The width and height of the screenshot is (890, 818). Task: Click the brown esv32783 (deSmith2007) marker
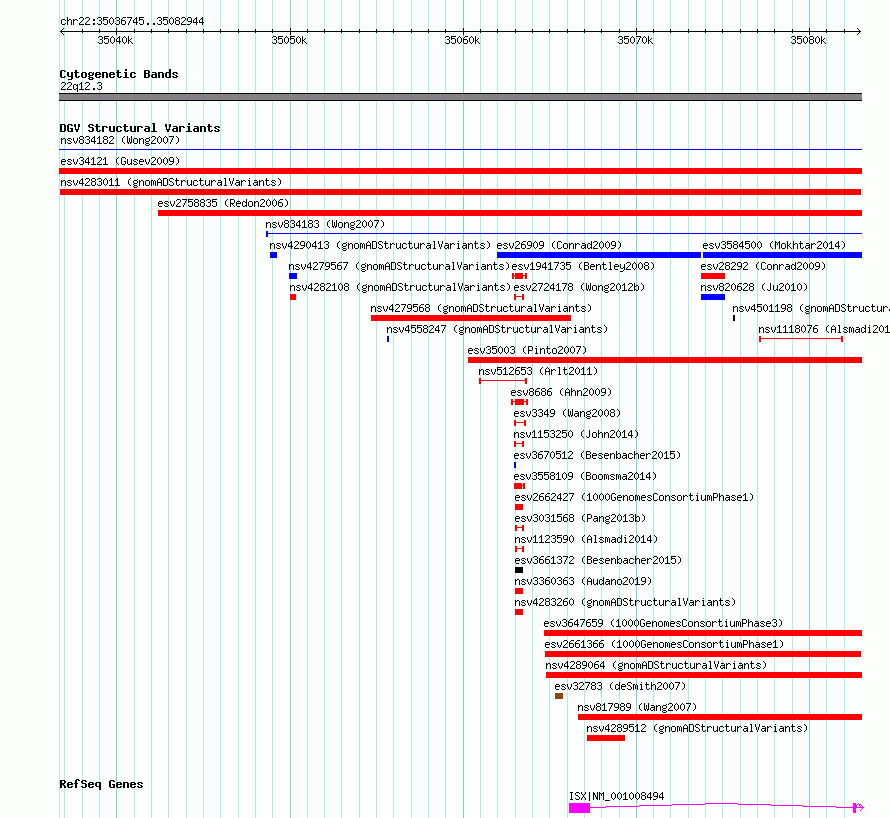559,696
